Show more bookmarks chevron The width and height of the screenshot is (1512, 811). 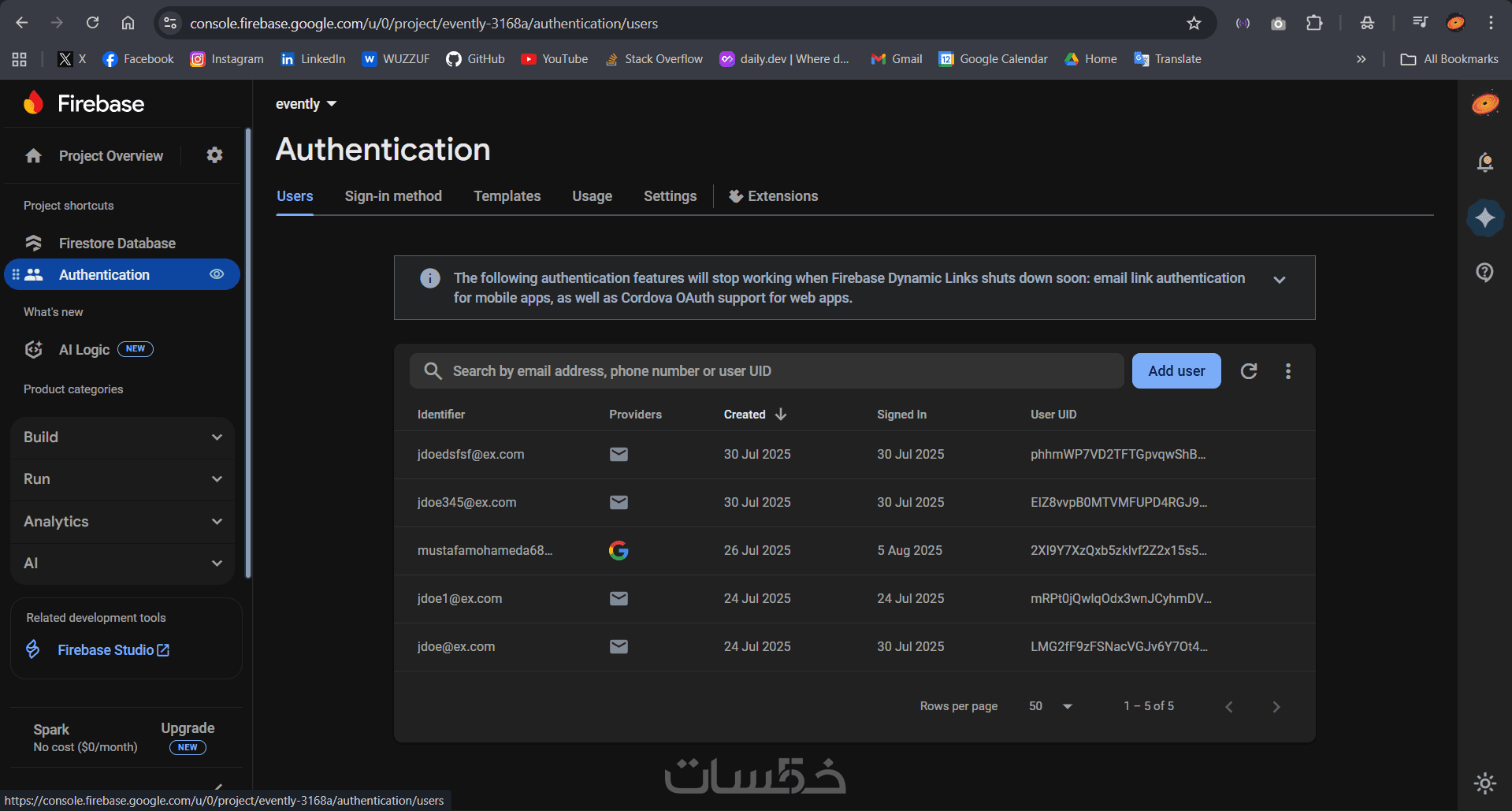(1361, 59)
